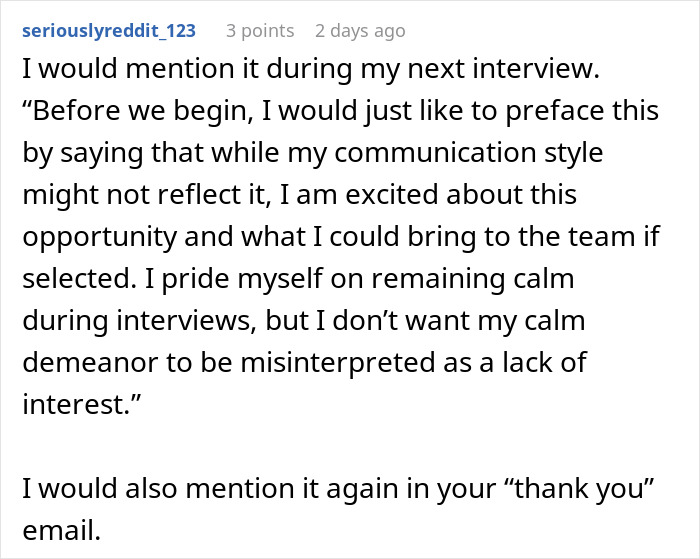Image resolution: width=700 pixels, height=559 pixels.
Task: Click the "3 points" score label
Action: (259, 31)
